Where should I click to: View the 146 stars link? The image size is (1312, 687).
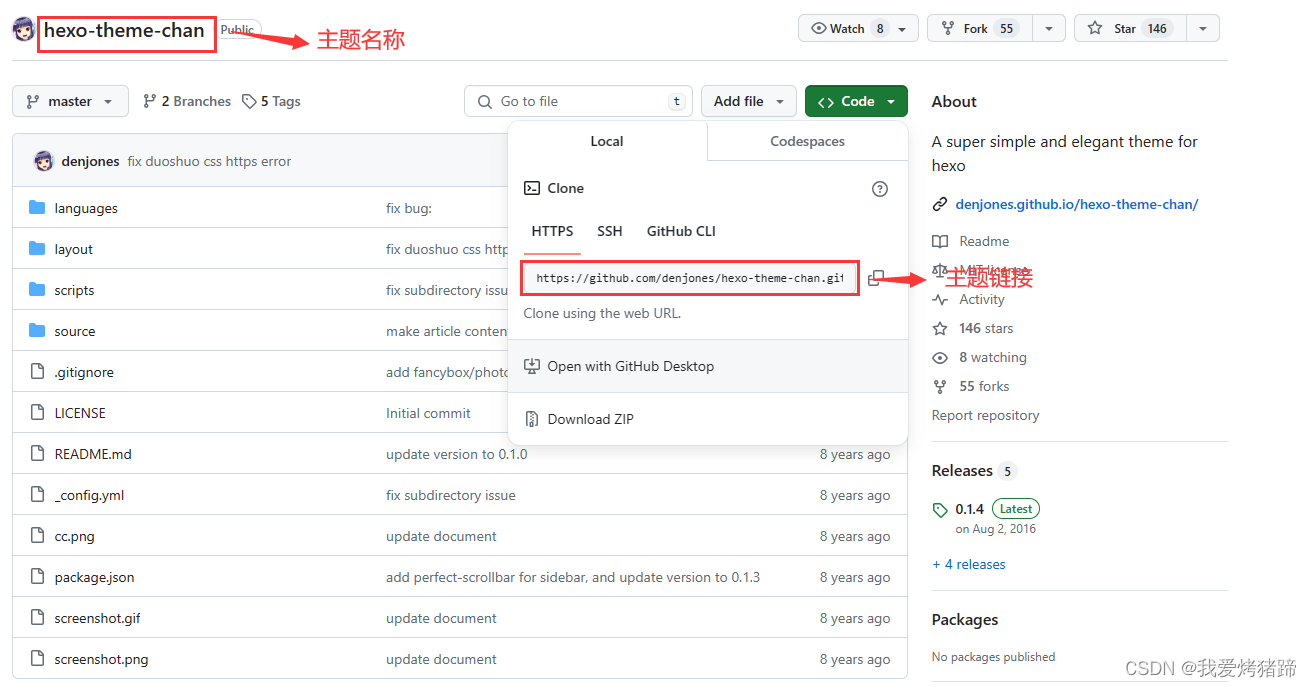click(x=985, y=328)
